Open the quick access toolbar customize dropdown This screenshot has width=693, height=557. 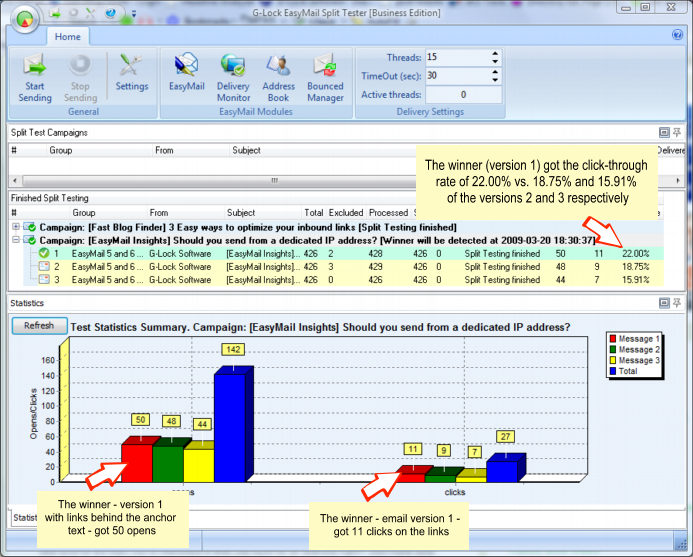click(133, 14)
